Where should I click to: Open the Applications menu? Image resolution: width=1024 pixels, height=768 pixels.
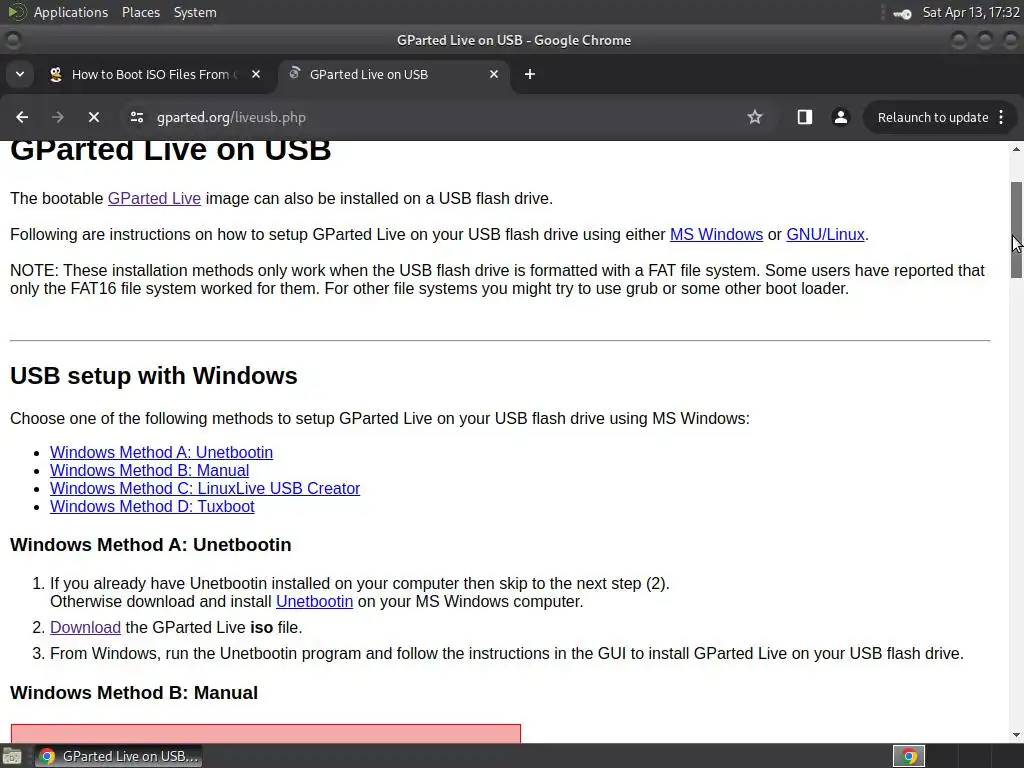(x=71, y=12)
